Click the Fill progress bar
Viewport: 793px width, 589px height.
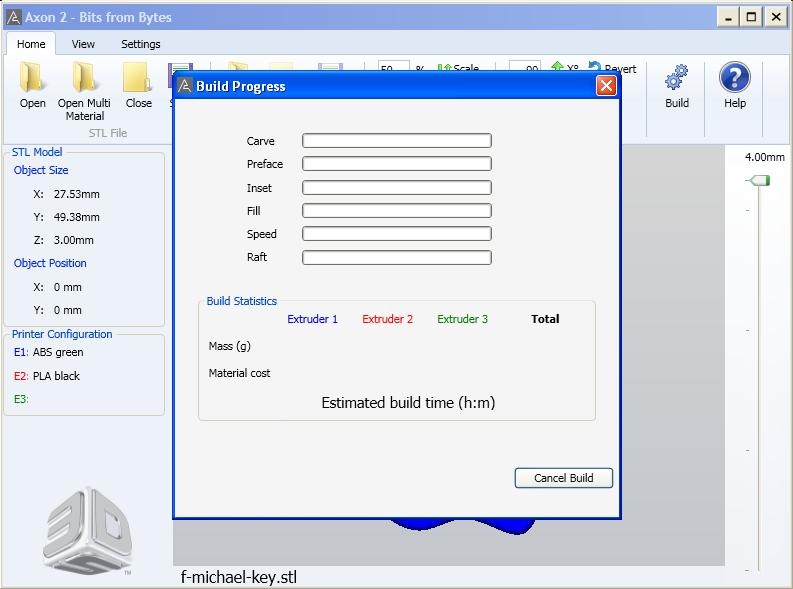pyautogui.click(x=396, y=211)
